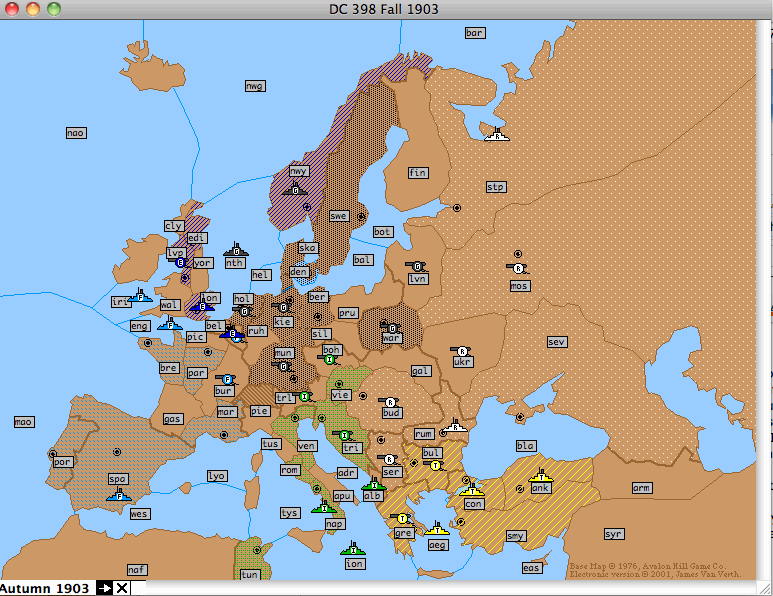773x596 pixels.
Task: Click the 'bla' Black Sea label
Action: point(526,446)
